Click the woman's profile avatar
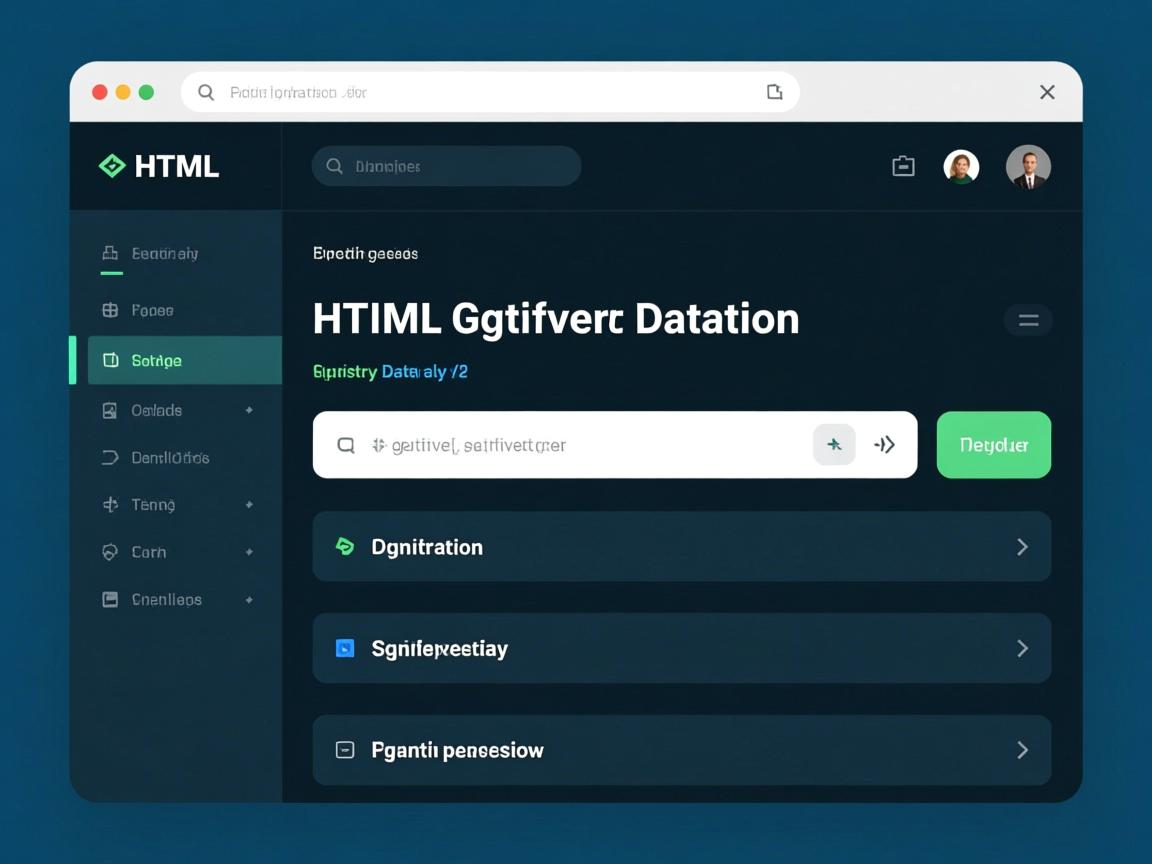Image resolution: width=1152 pixels, height=864 pixels. 961,167
